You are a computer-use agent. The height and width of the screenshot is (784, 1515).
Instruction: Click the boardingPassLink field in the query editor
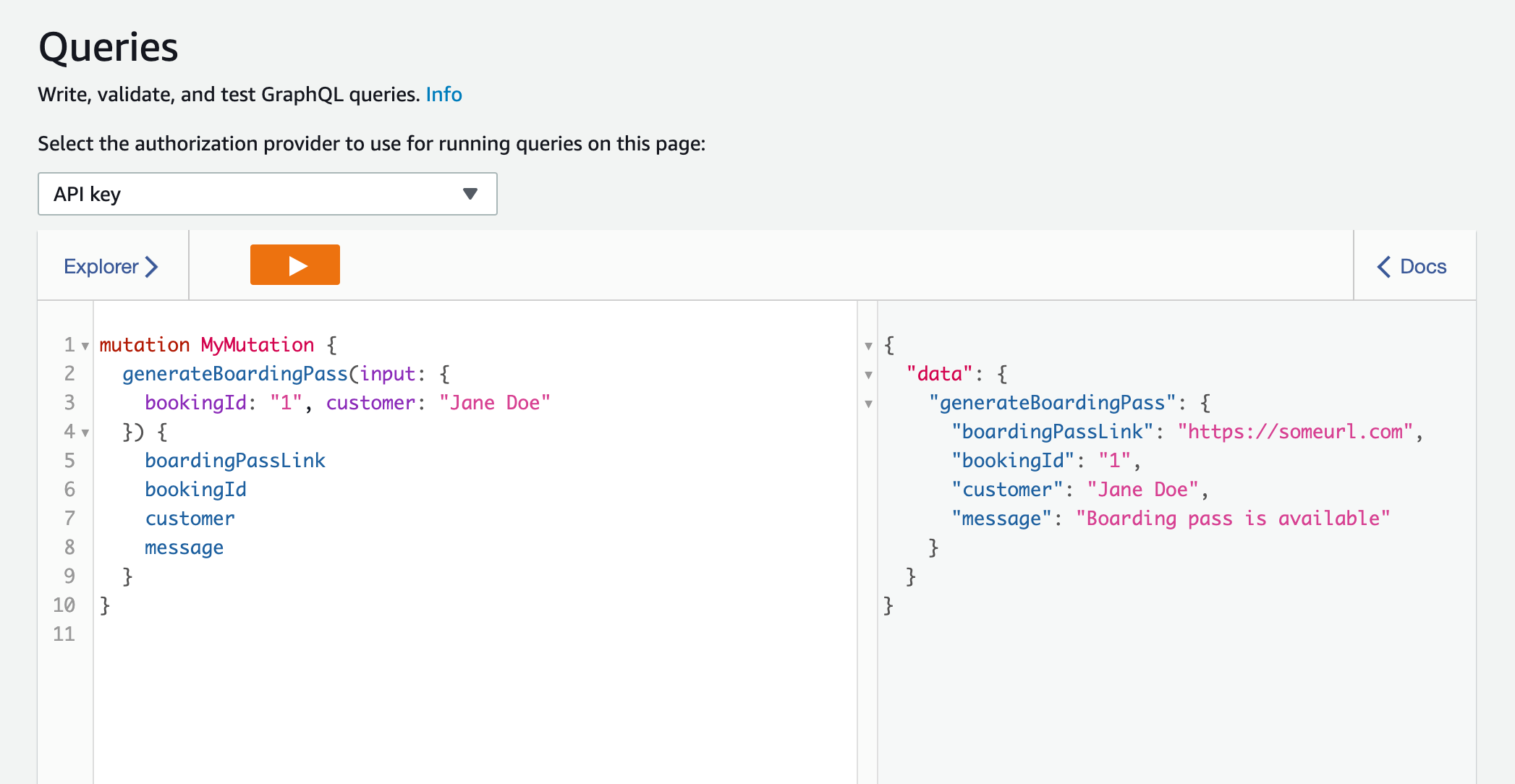pyautogui.click(x=235, y=461)
